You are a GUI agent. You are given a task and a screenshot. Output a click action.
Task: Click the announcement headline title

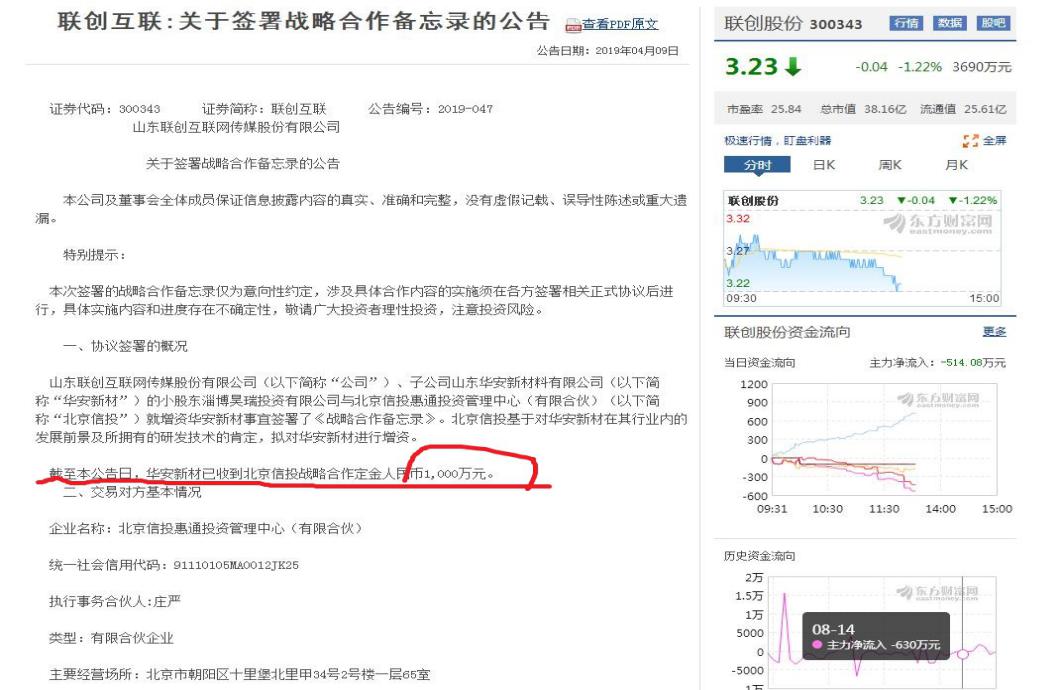(x=304, y=22)
